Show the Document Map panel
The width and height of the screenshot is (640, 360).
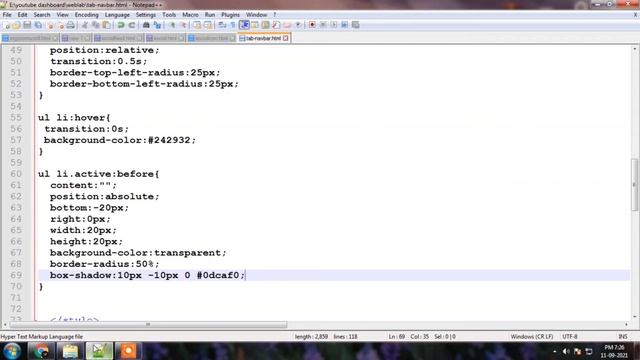click(x=265, y=25)
